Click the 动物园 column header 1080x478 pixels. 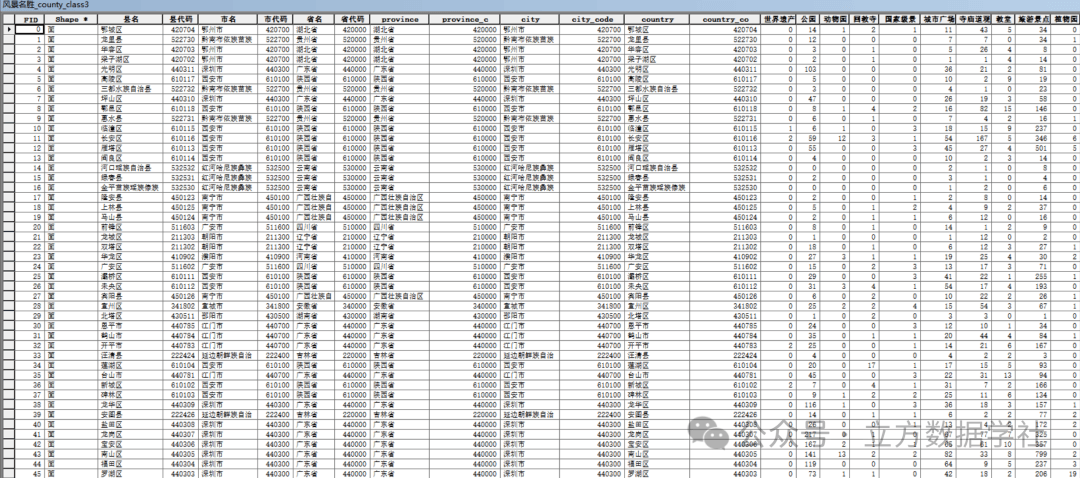835,19
